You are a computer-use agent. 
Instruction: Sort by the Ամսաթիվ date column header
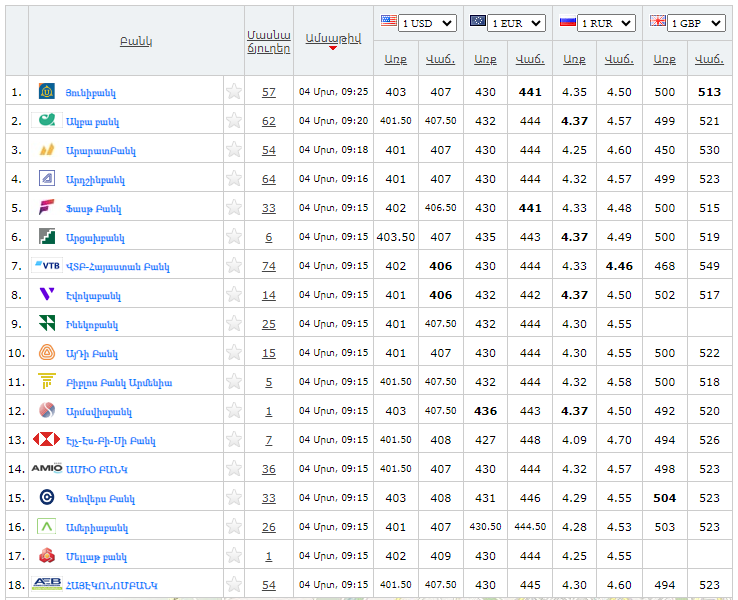(332, 38)
